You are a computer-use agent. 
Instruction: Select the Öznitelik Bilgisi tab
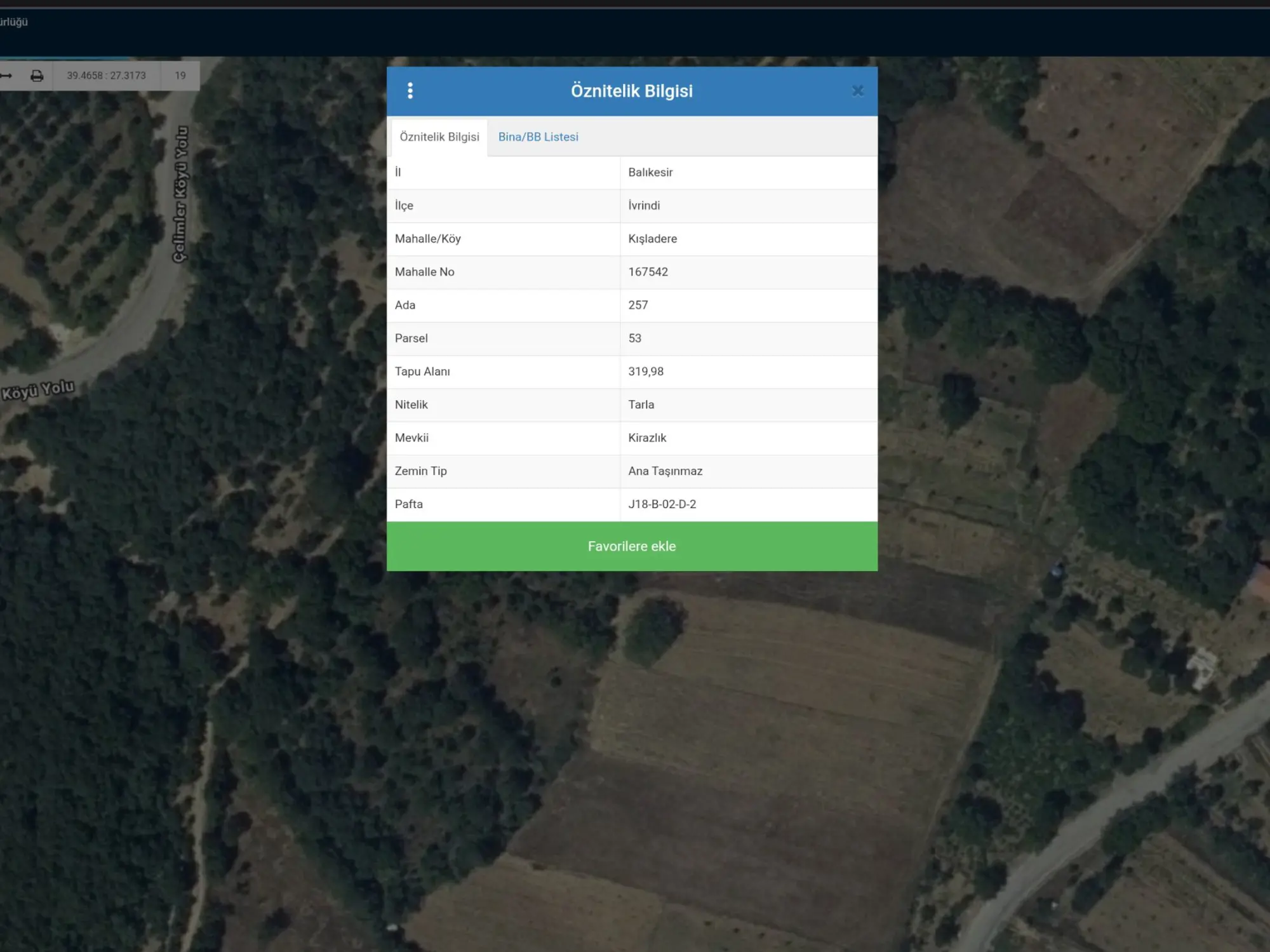click(x=439, y=137)
